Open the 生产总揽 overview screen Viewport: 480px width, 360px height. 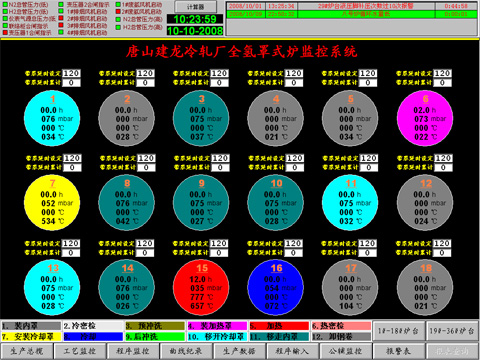27,351
